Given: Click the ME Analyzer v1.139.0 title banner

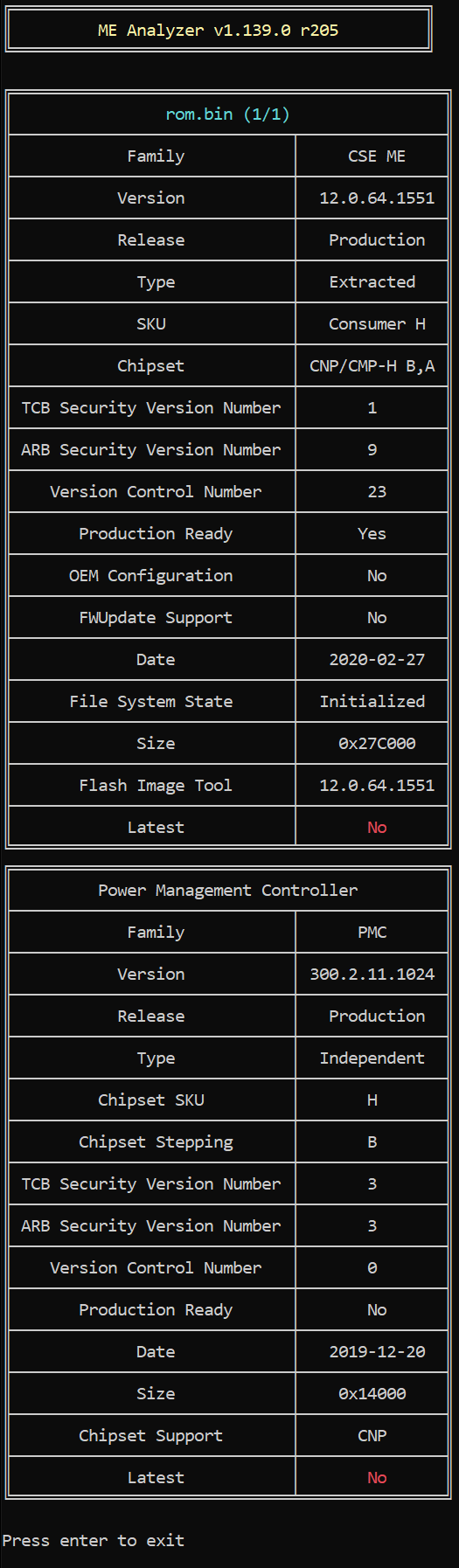Looking at the screenshot, I should tap(219, 30).
